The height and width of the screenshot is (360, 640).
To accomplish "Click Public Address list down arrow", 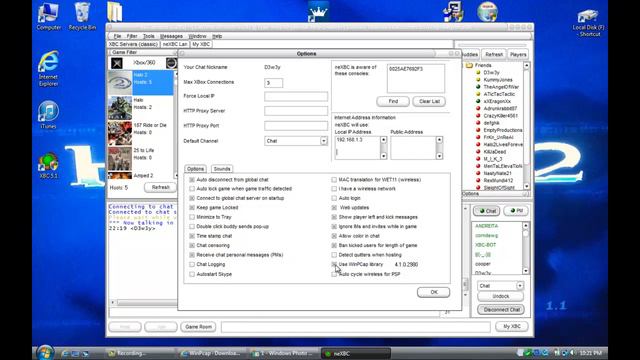I will (x=439, y=156).
